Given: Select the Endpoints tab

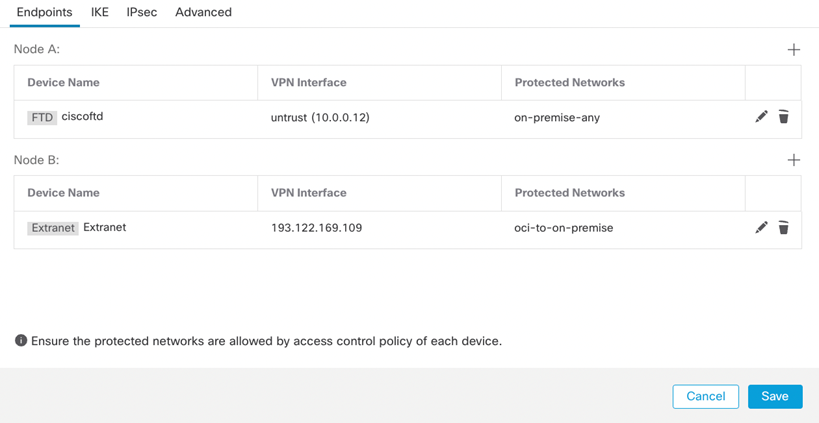Looking at the screenshot, I should pyautogui.click(x=45, y=13).
